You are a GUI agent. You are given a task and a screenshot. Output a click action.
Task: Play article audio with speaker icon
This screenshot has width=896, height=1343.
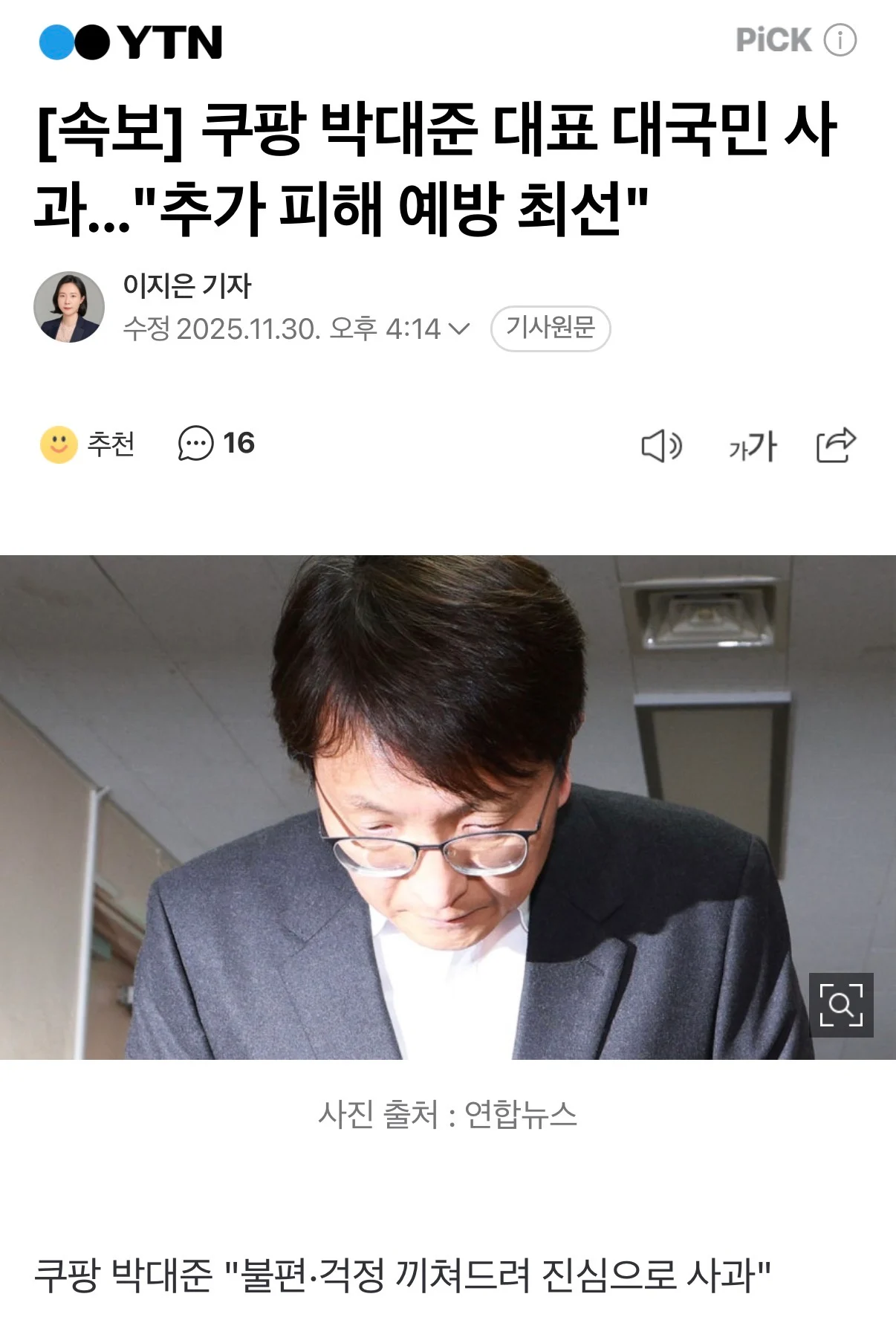pyautogui.click(x=661, y=446)
